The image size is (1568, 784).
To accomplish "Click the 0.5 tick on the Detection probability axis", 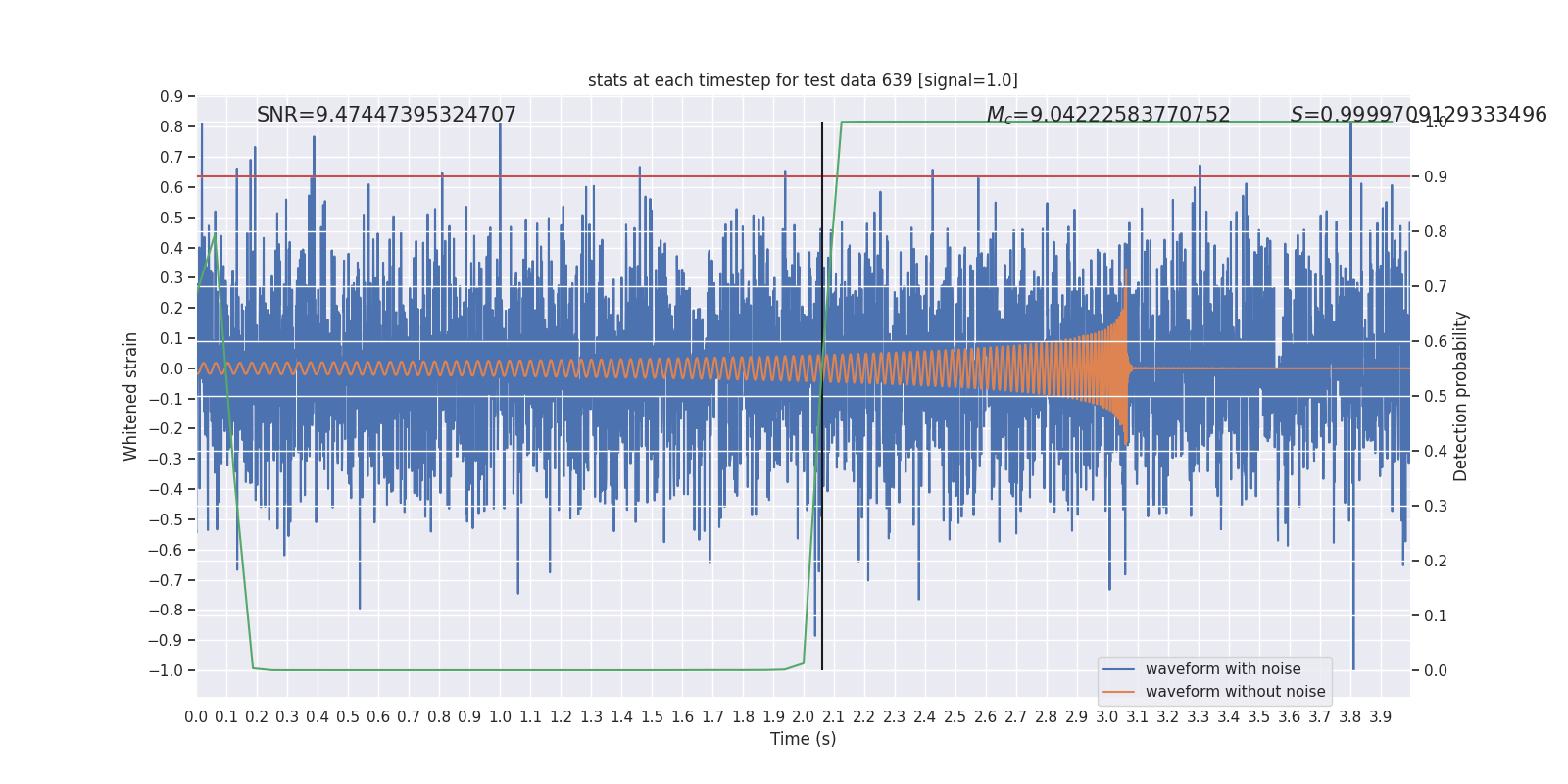I will (x=1436, y=396).
